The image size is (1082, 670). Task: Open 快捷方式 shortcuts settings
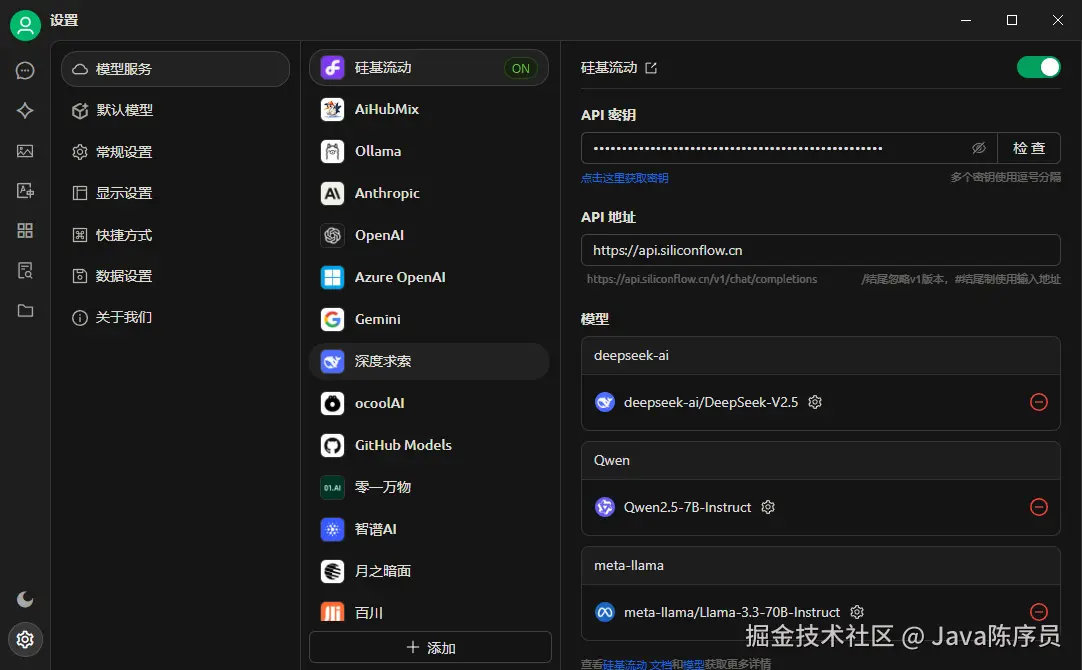click(175, 235)
